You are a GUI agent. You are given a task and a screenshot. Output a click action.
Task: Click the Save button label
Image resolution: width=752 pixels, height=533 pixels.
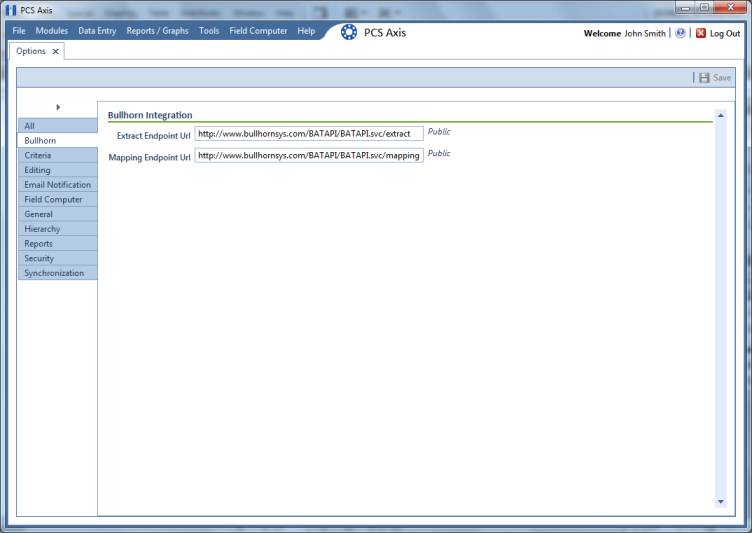tap(722, 78)
